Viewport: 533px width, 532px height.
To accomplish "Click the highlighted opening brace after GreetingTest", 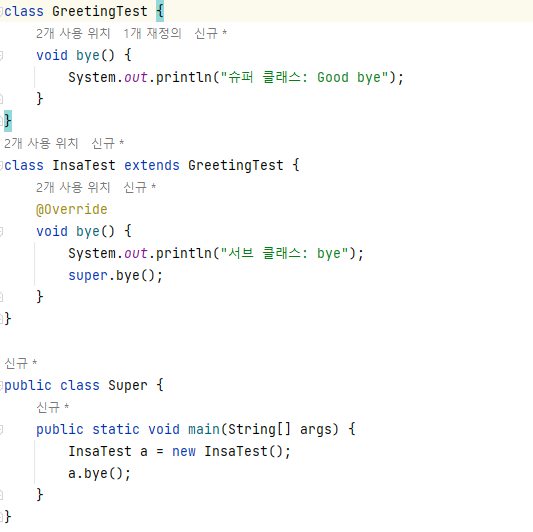I will 160,12.
